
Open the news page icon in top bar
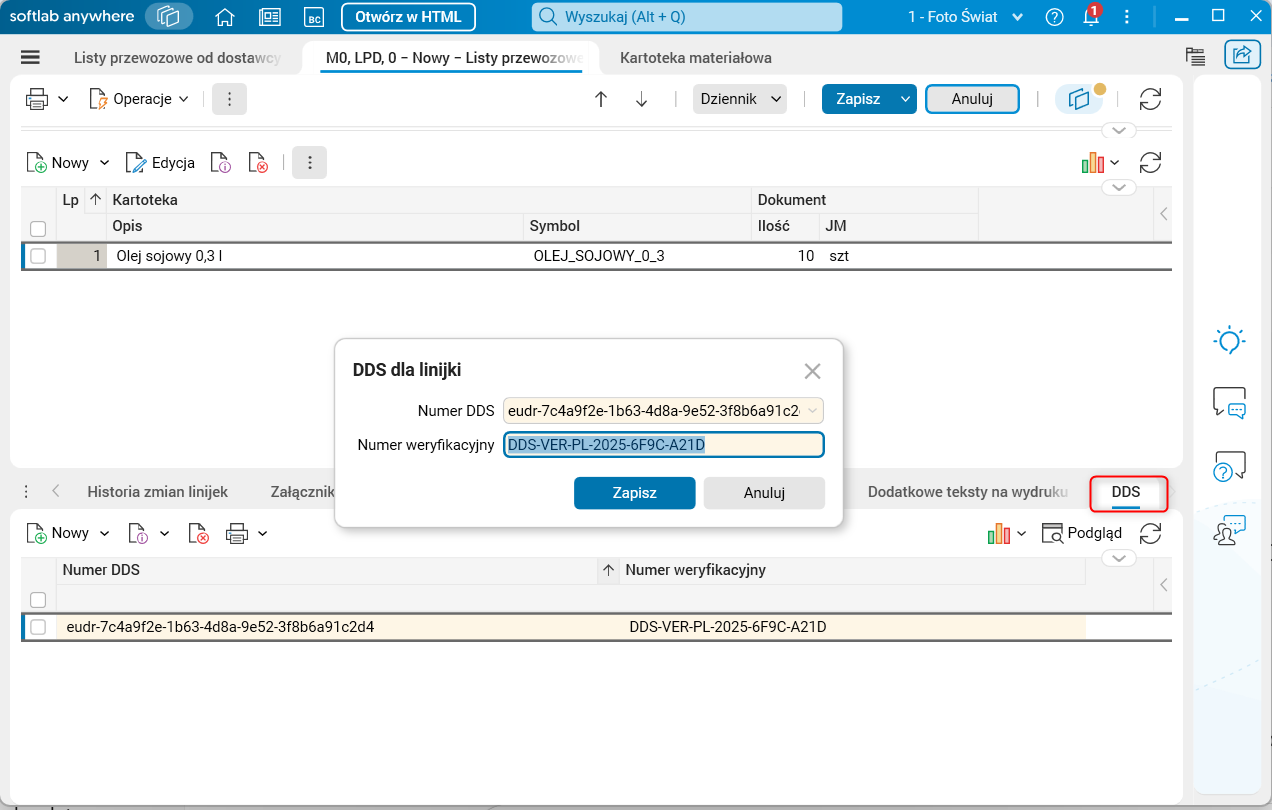coord(269,17)
